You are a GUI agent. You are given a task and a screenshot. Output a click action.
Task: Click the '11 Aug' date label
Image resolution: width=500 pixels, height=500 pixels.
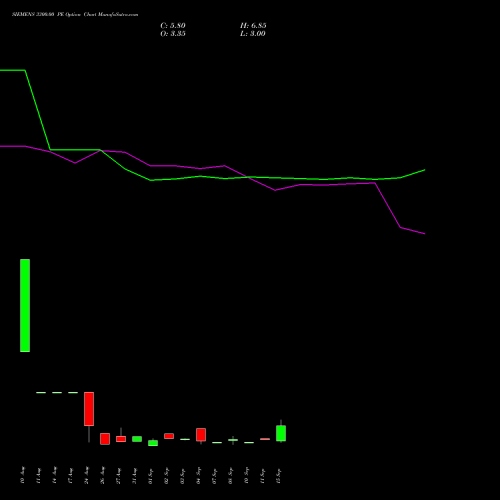(x=38, y=476)
